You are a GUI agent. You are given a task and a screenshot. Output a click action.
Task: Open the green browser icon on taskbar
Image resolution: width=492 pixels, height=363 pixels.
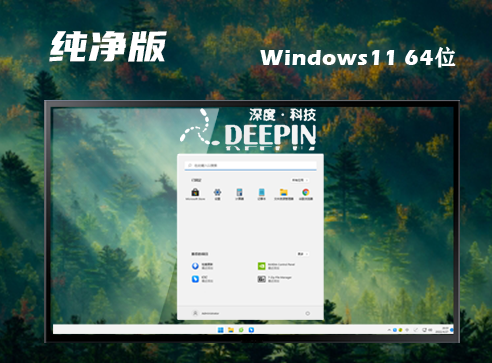pos(241,330)
